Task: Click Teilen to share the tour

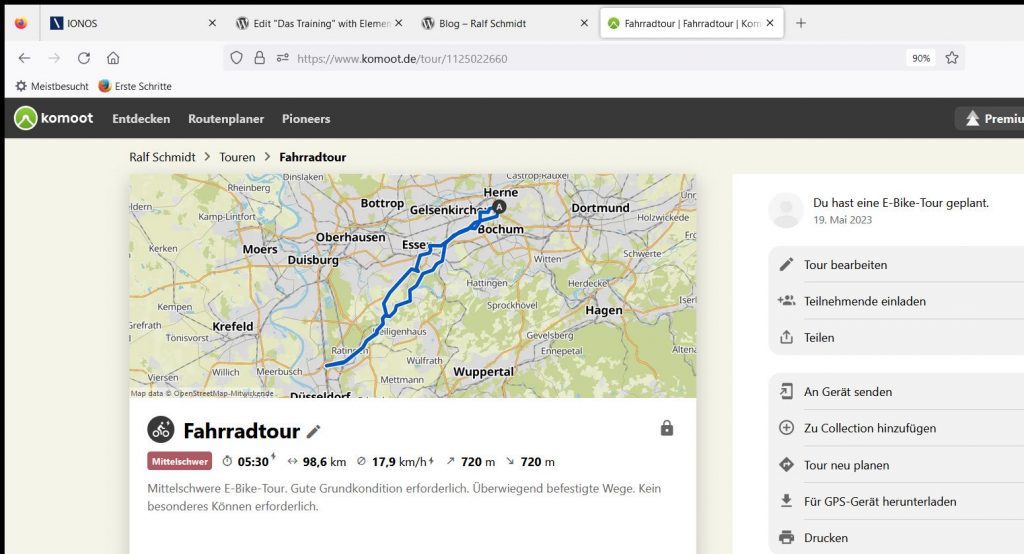Action: coord(818,337)
